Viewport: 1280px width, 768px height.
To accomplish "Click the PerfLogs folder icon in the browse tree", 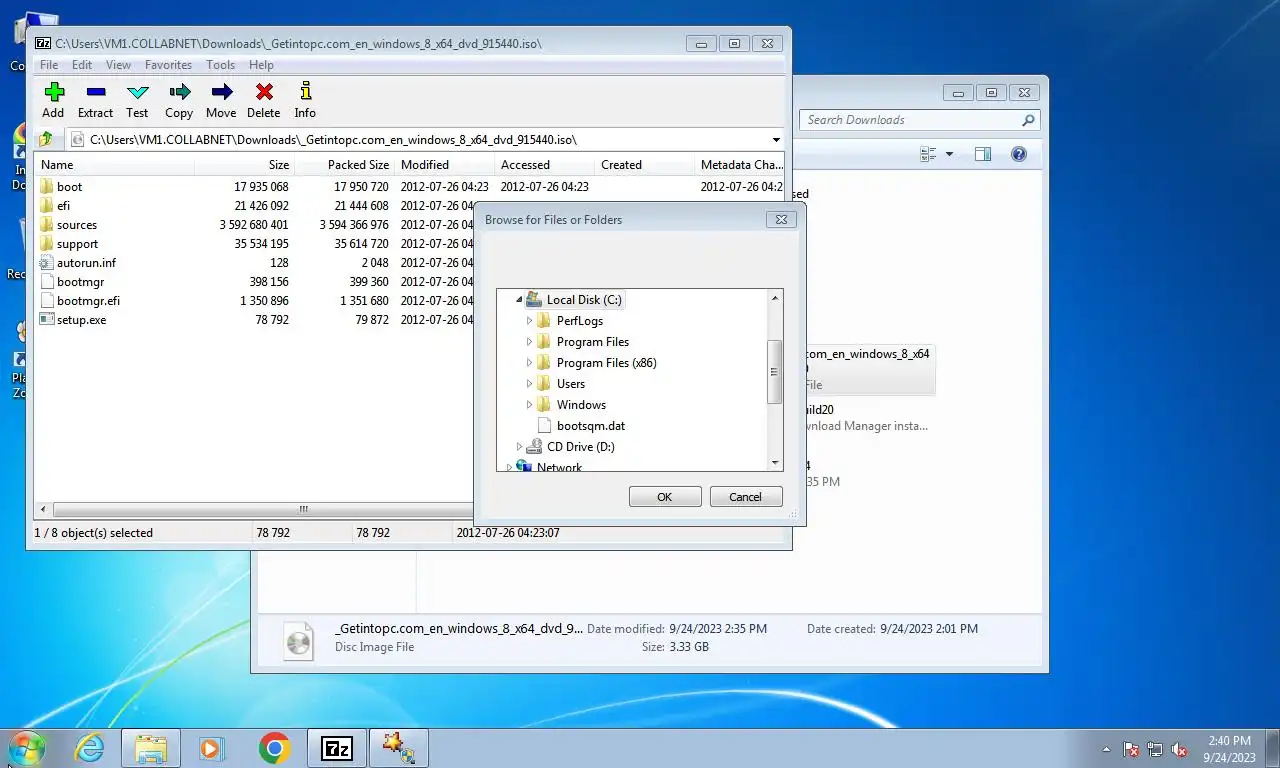I will (544, 320).
